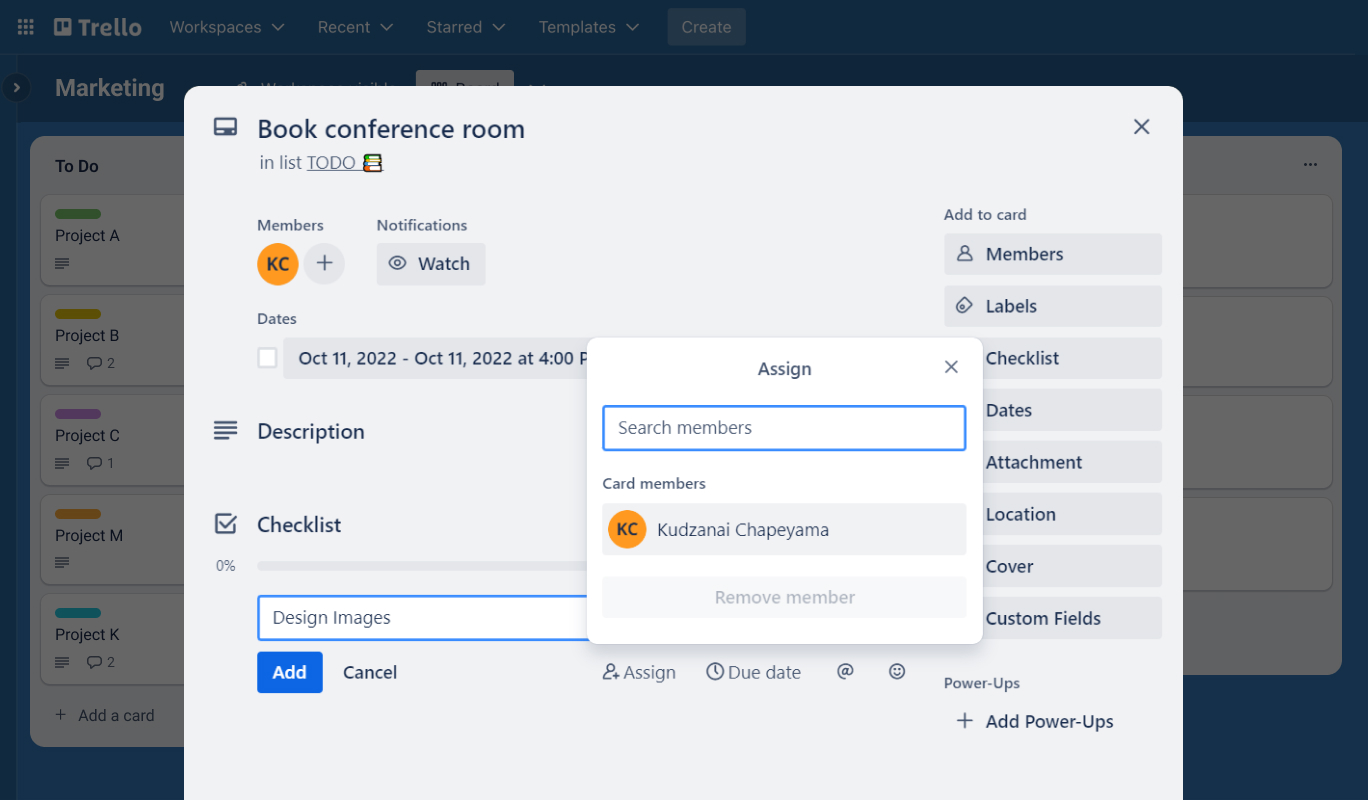The height and width of the screenshot is (800, 1368).
Task: Expand the Starred dropdown
Action: click(x=465, y=27)
